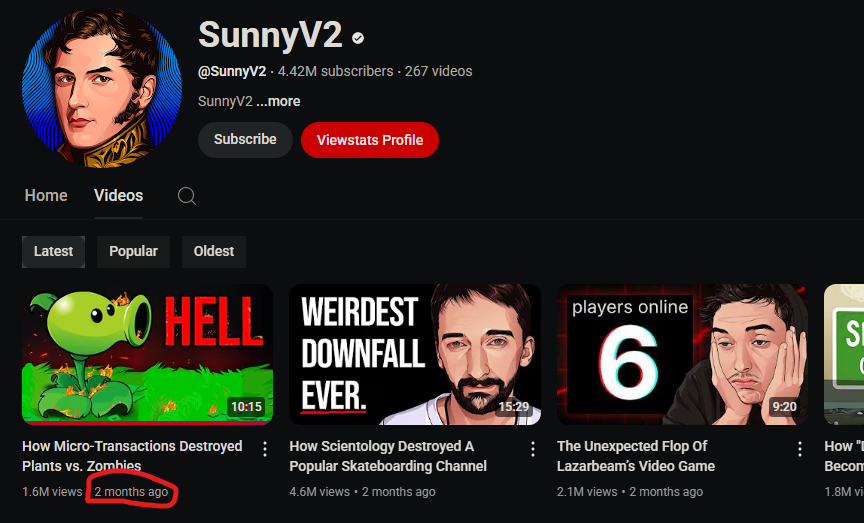864x523 pixels.
Task: Open options menu for Plants vs. Zombies video
Action: tap(265, 449)
